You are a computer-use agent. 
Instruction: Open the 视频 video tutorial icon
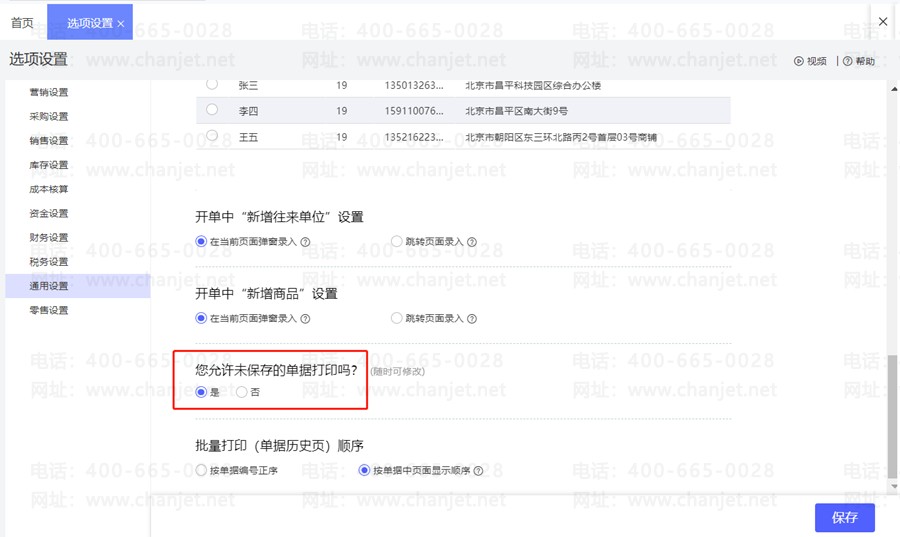point(798,61)
